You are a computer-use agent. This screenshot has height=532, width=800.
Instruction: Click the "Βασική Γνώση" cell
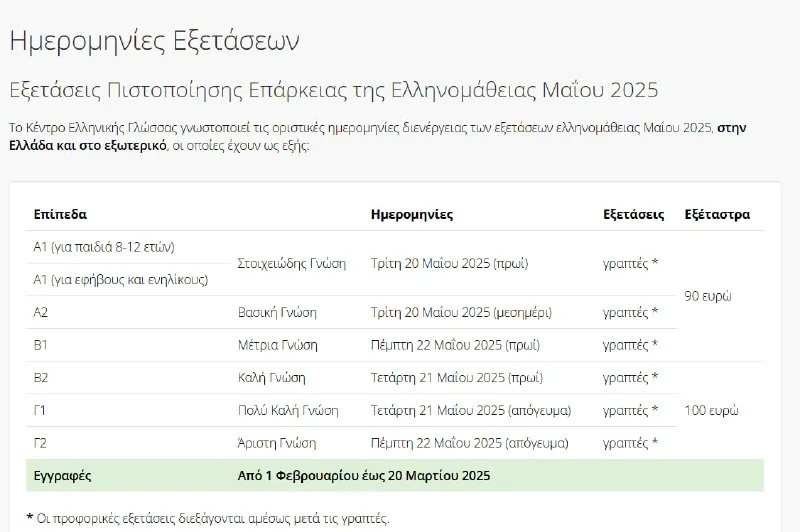276,312
